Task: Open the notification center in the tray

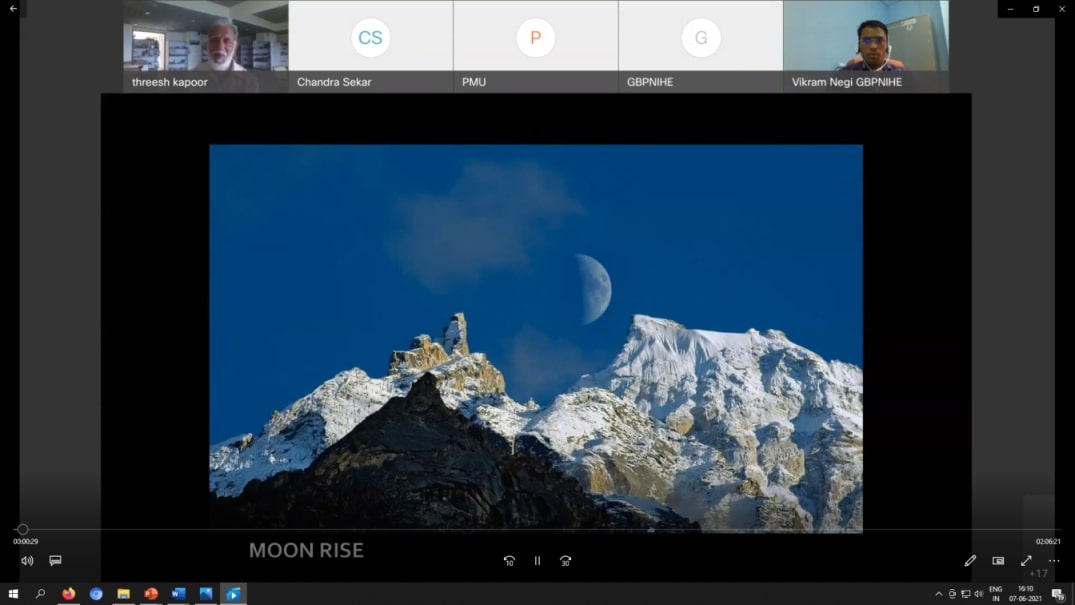Action: [1057, 594]
